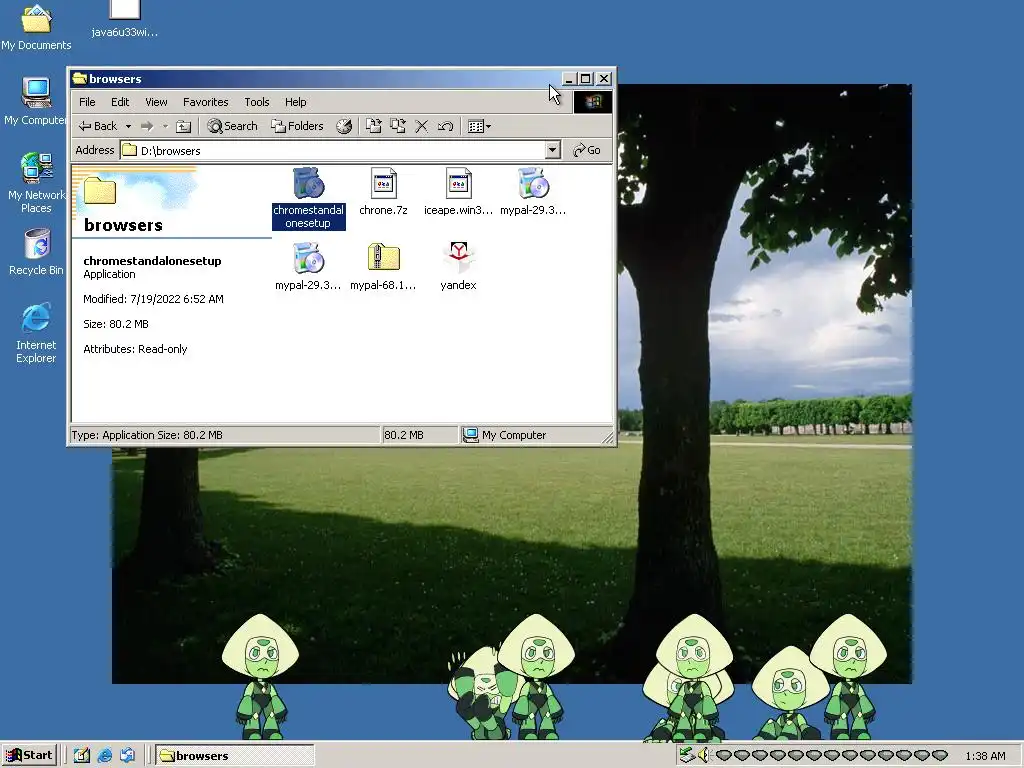Click the Windows logo throbber in browsers window
Image resolution: width=1024 pixels, height=768 pixels.
[x=592, y=102]
